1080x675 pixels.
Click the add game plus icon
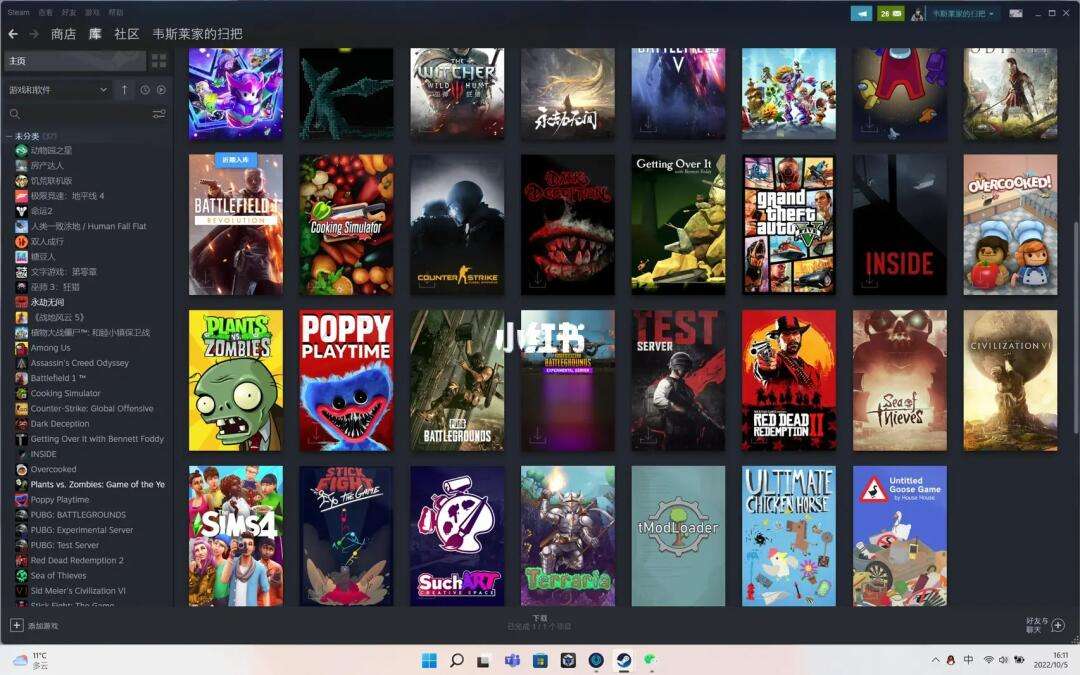[x=17, y=625]
